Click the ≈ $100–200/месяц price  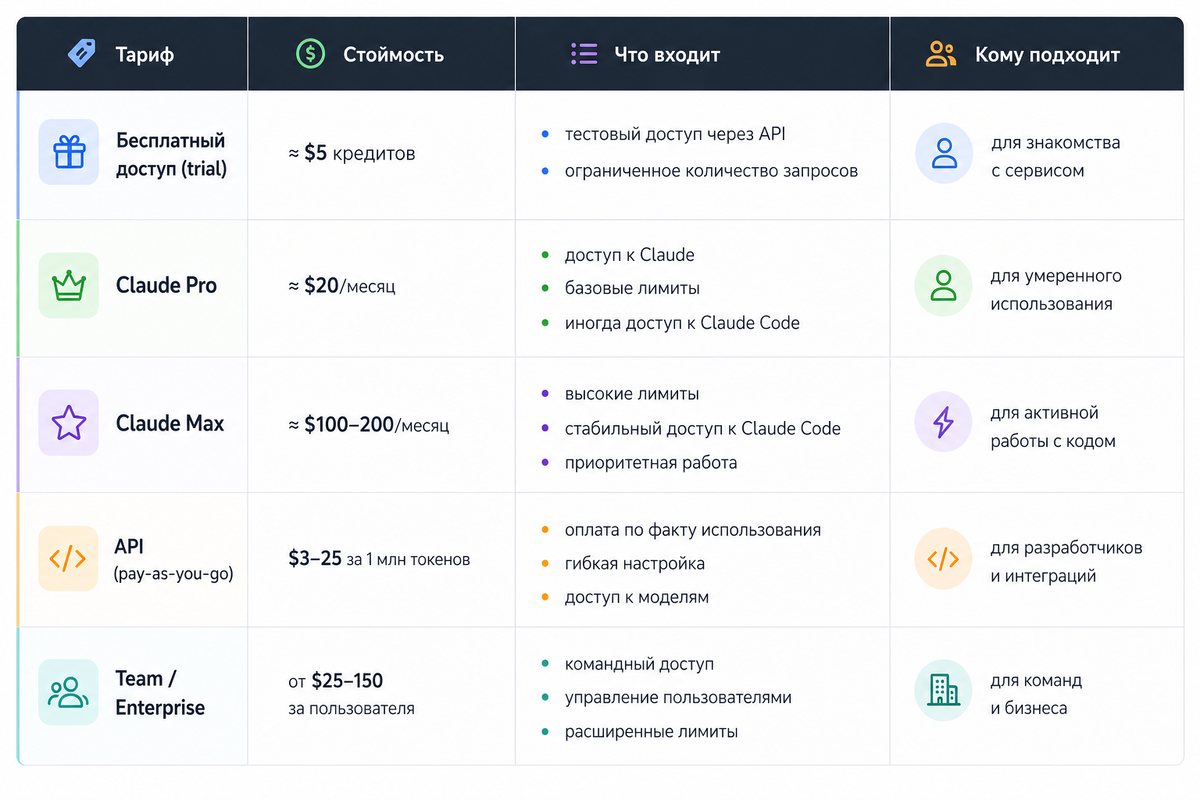tap(369, 425)
